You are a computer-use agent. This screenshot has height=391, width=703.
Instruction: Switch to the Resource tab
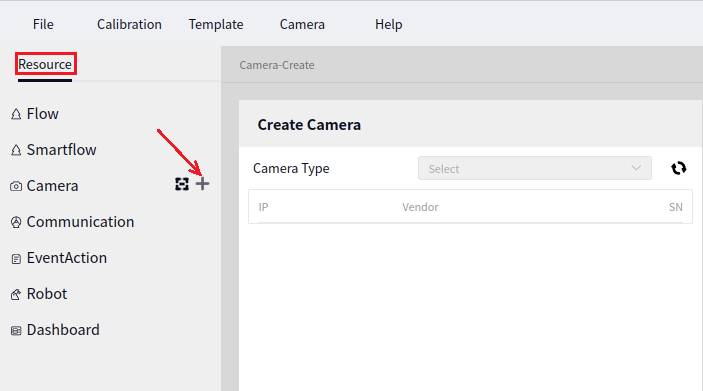tap(45, 65)
